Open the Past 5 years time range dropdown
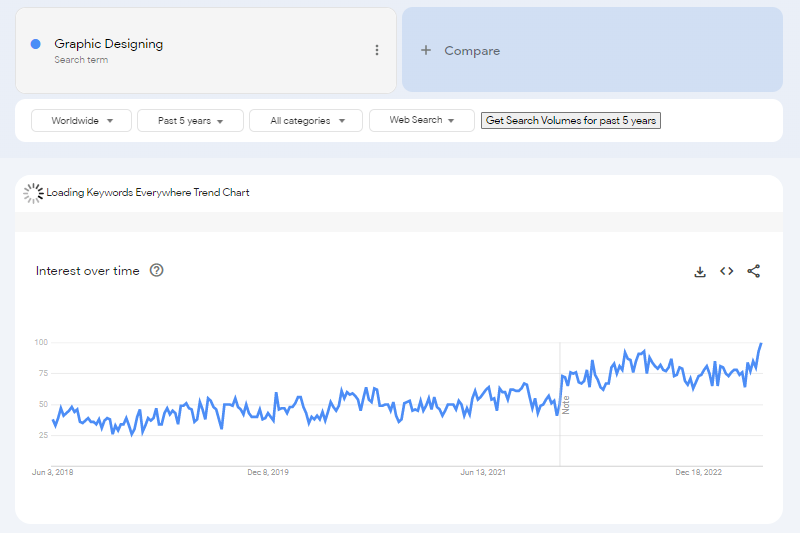The width and height of the screenshot is (800, 533). [190, 121]
